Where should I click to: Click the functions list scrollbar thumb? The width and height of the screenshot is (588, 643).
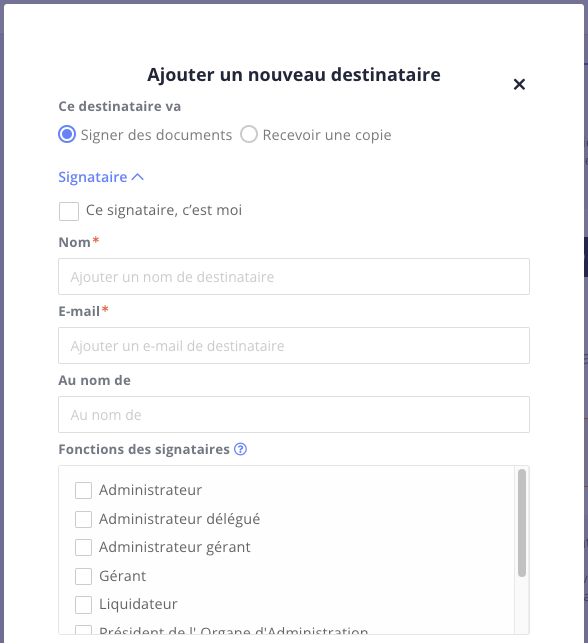[x=522, y=523]
